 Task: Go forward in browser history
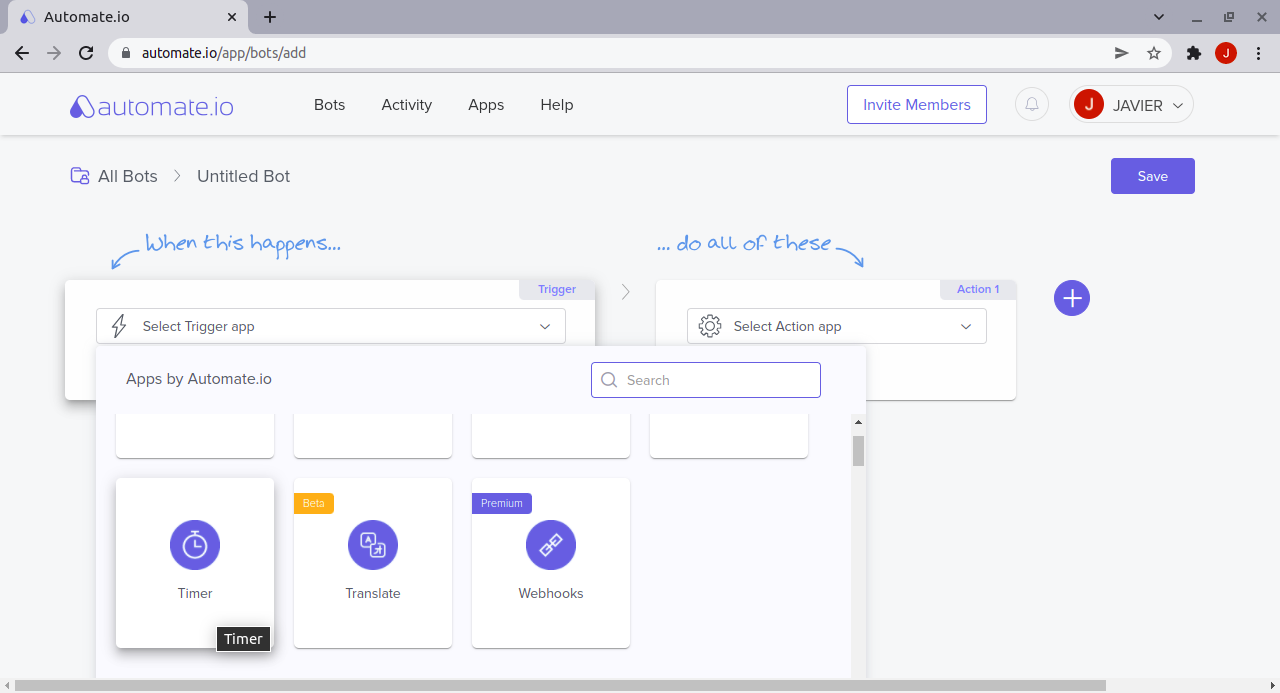[x=54, y=53]
